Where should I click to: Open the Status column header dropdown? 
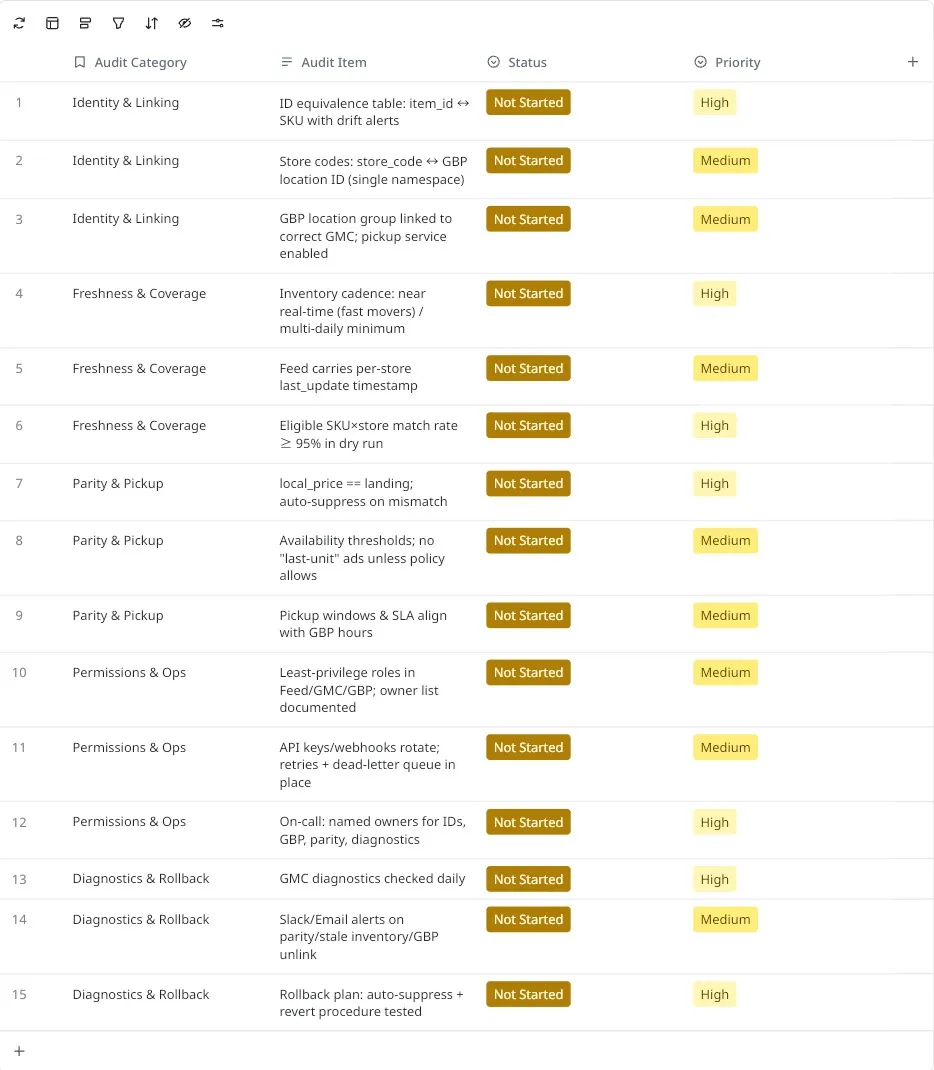point(492,62)
